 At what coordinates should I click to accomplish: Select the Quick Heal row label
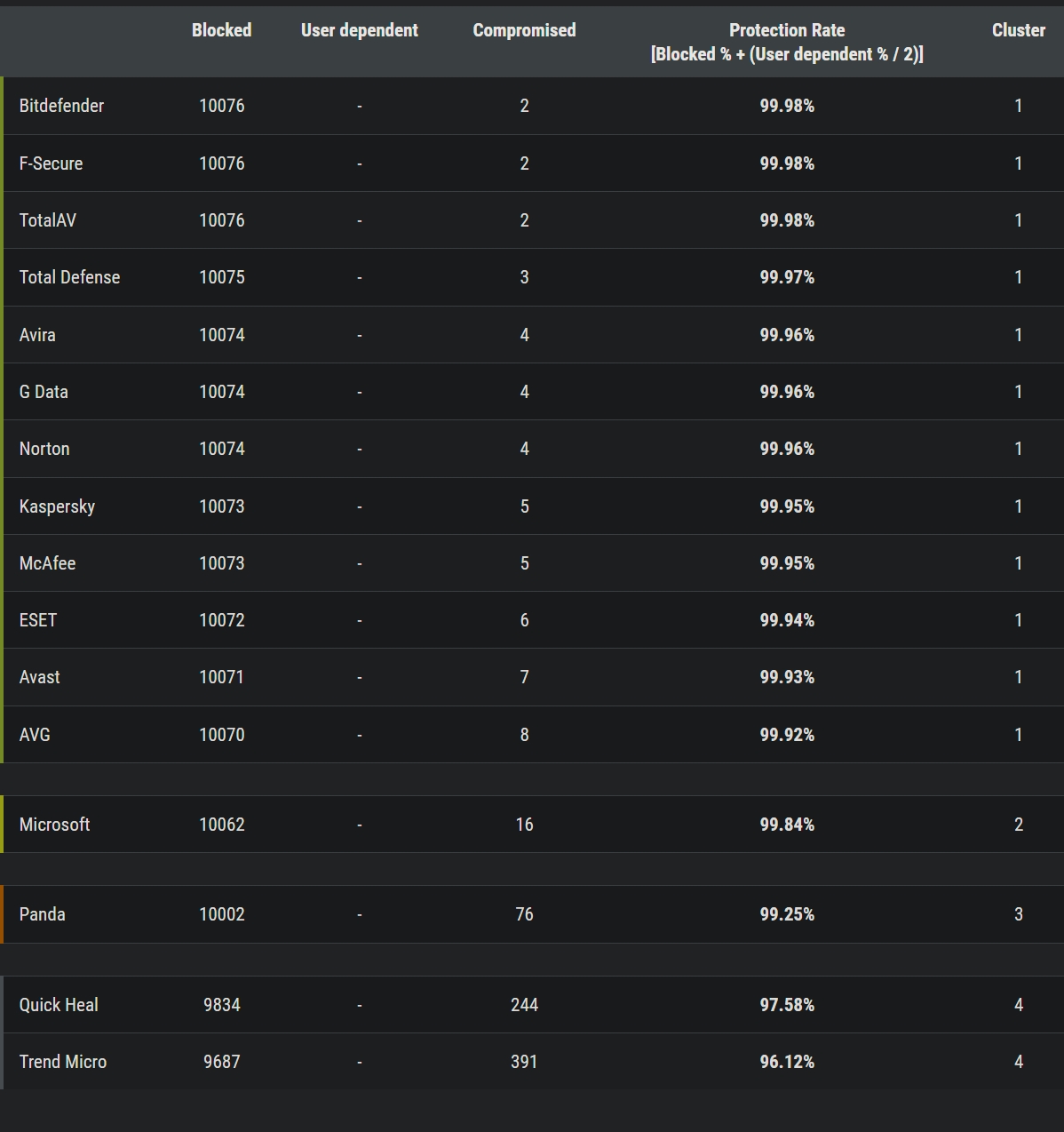coord(59,1005)
